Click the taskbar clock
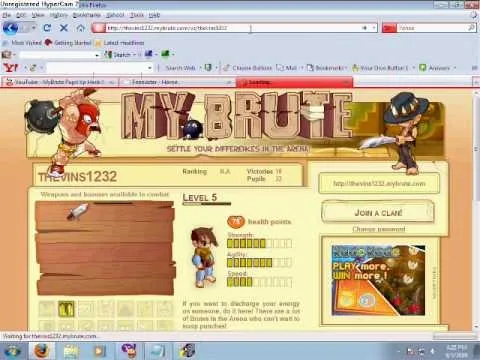Viewport: 480px width, 360px height. pos(456,351)
